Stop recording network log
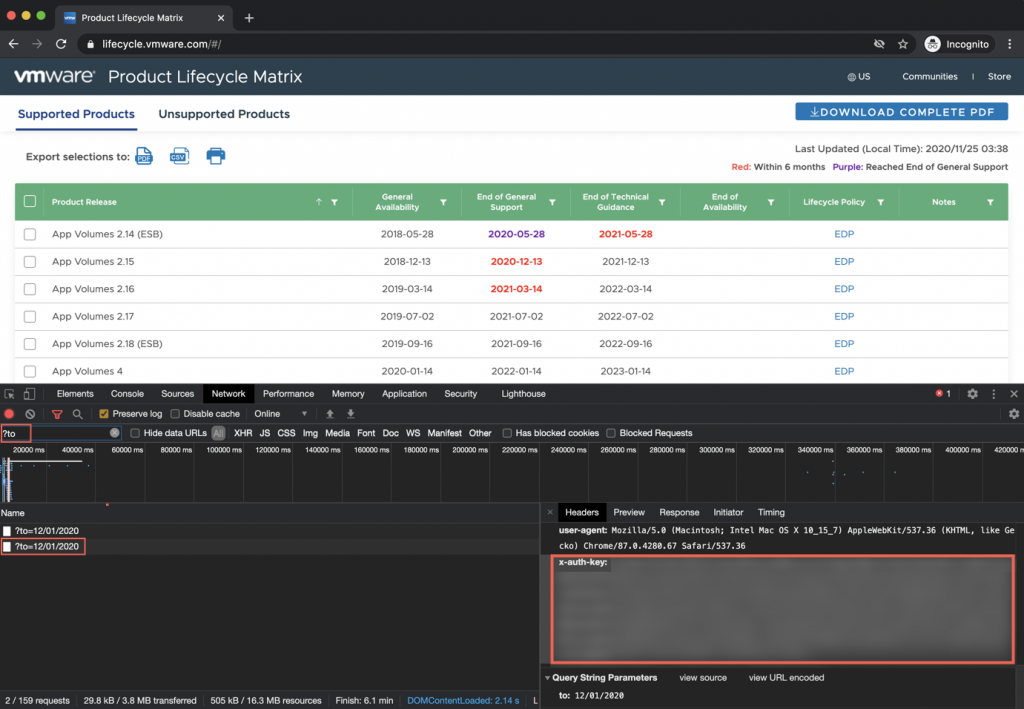 9,414
